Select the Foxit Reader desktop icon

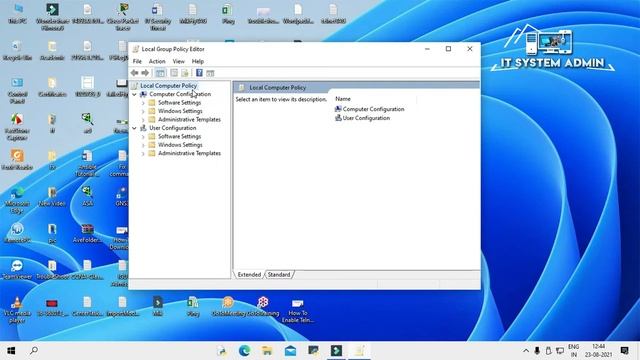(x=17, y=159)
